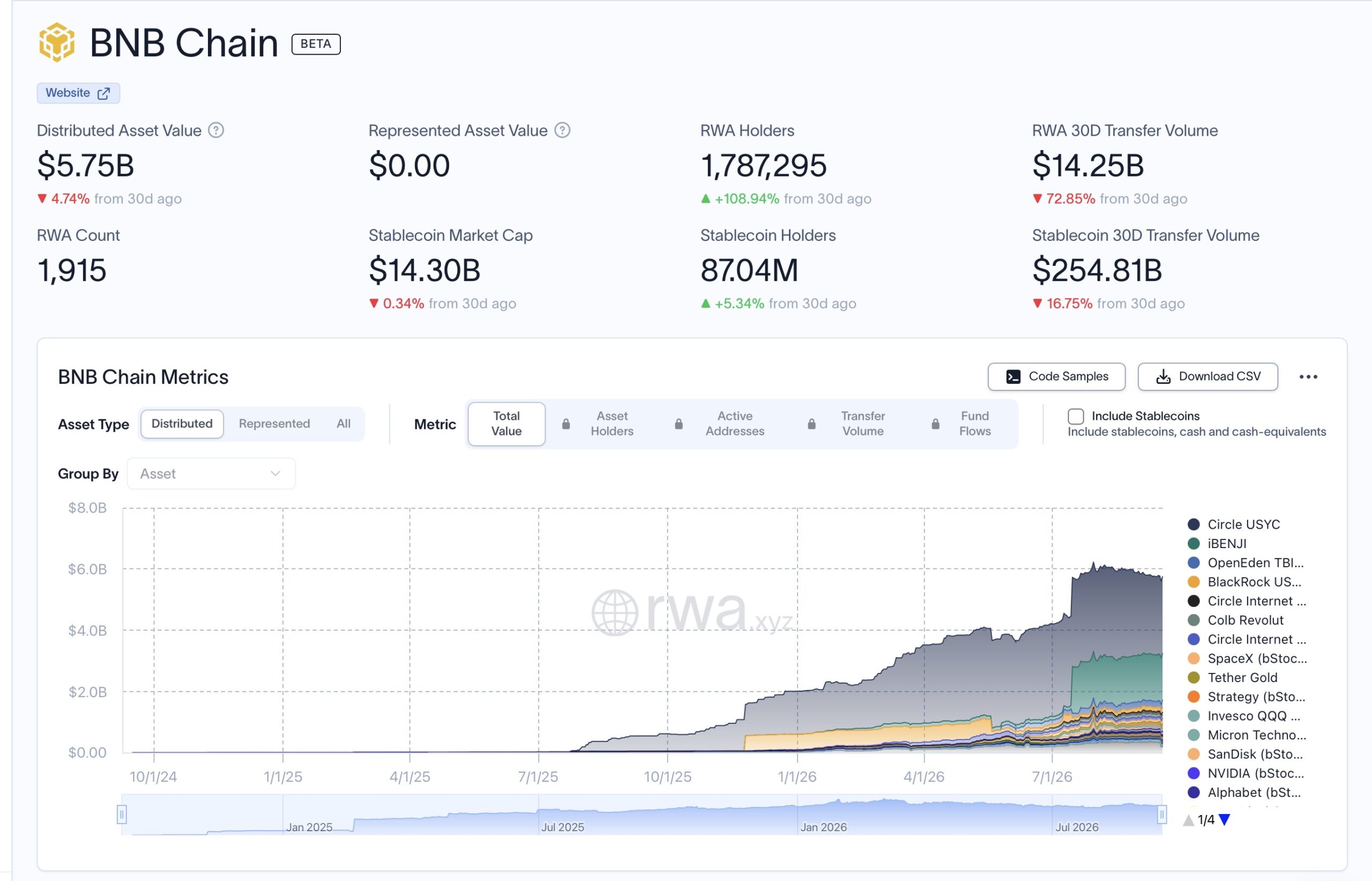Open the Code Samples button

[1056, 377]
